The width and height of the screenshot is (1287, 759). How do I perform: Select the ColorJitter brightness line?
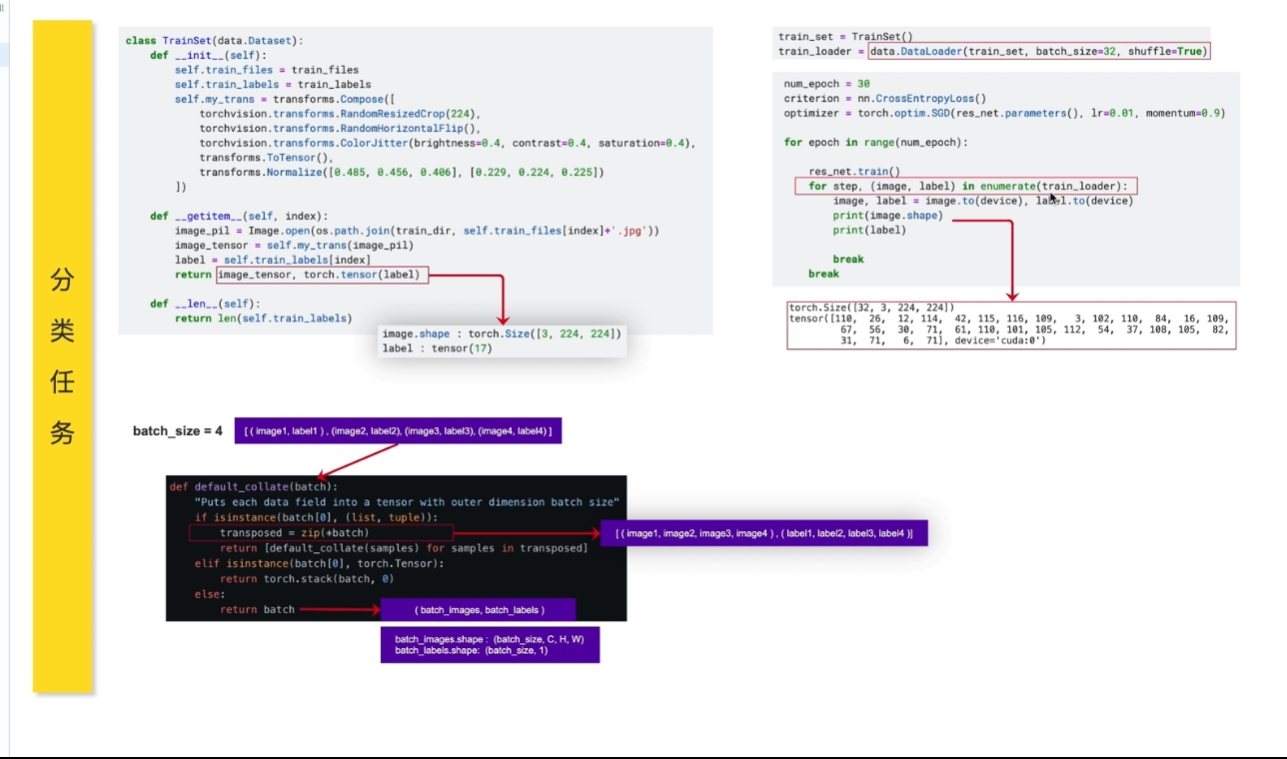447,143
